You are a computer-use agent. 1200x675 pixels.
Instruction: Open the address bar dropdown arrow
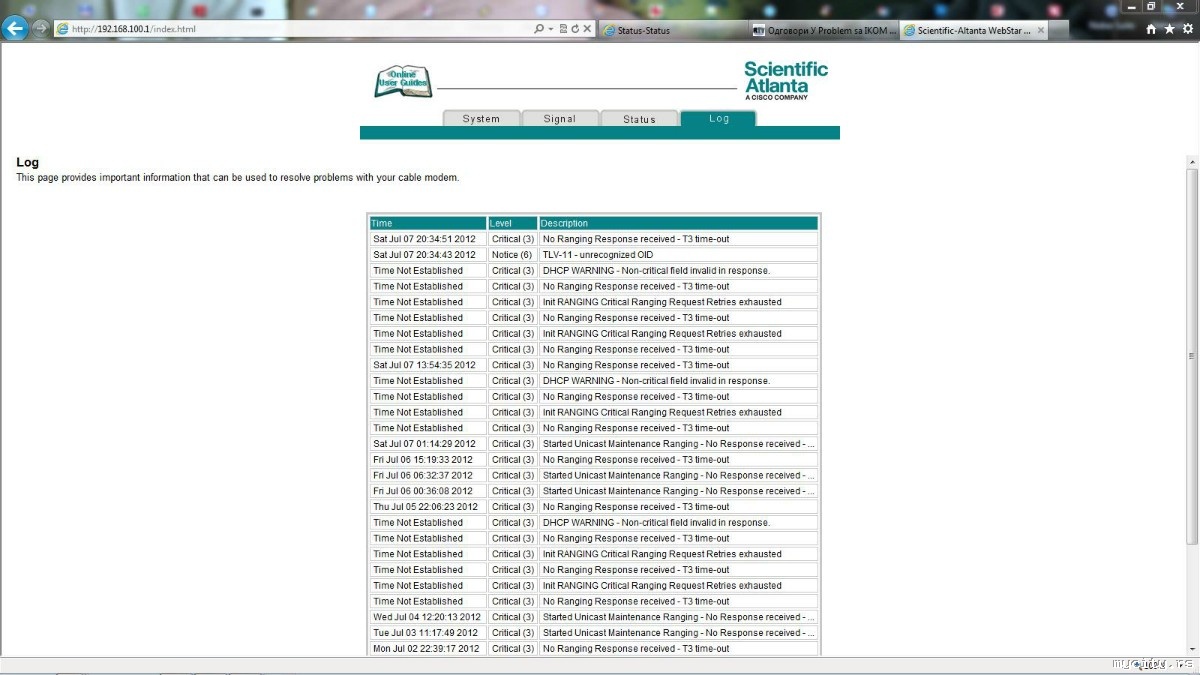551,29
